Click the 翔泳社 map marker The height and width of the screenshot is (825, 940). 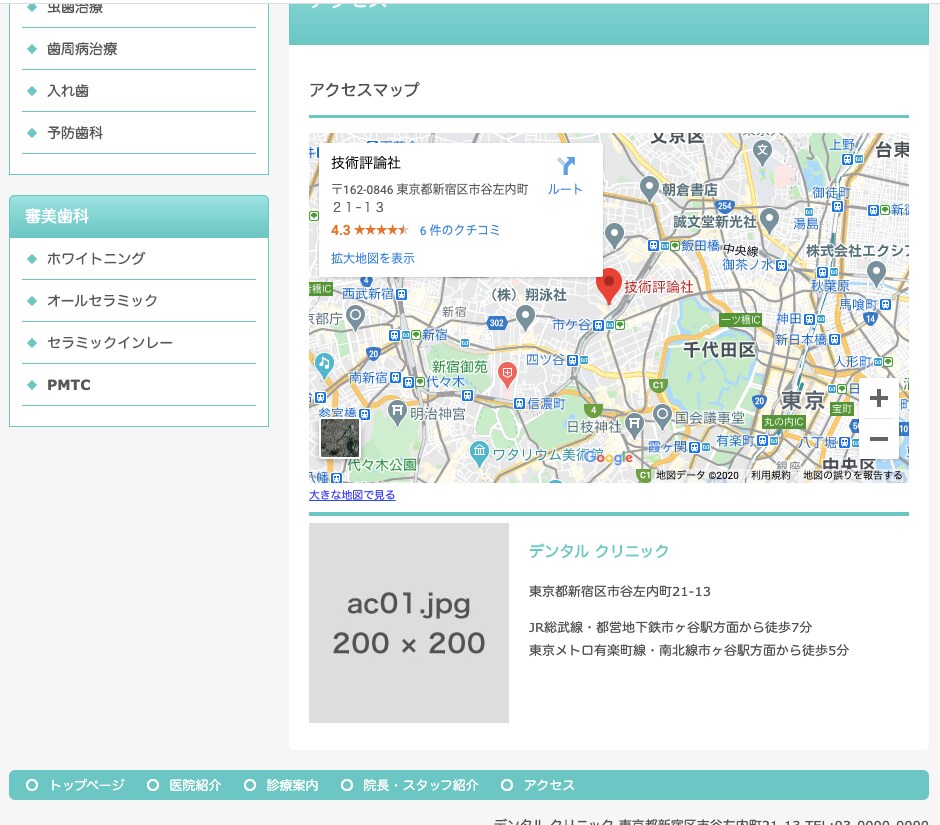(x=525, y=318)
